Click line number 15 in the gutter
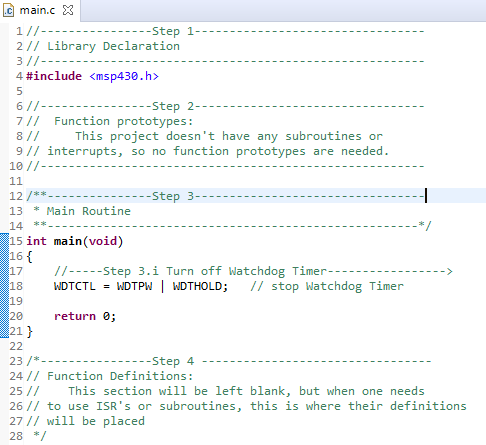The image size is (486, 445). (x=16, y=241)
